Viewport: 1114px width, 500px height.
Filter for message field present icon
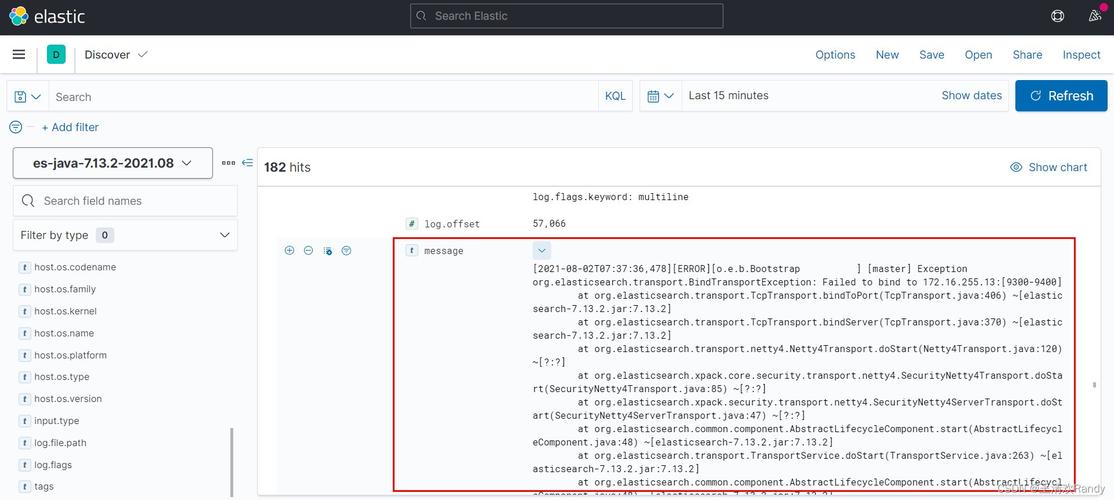coord(346,251)
